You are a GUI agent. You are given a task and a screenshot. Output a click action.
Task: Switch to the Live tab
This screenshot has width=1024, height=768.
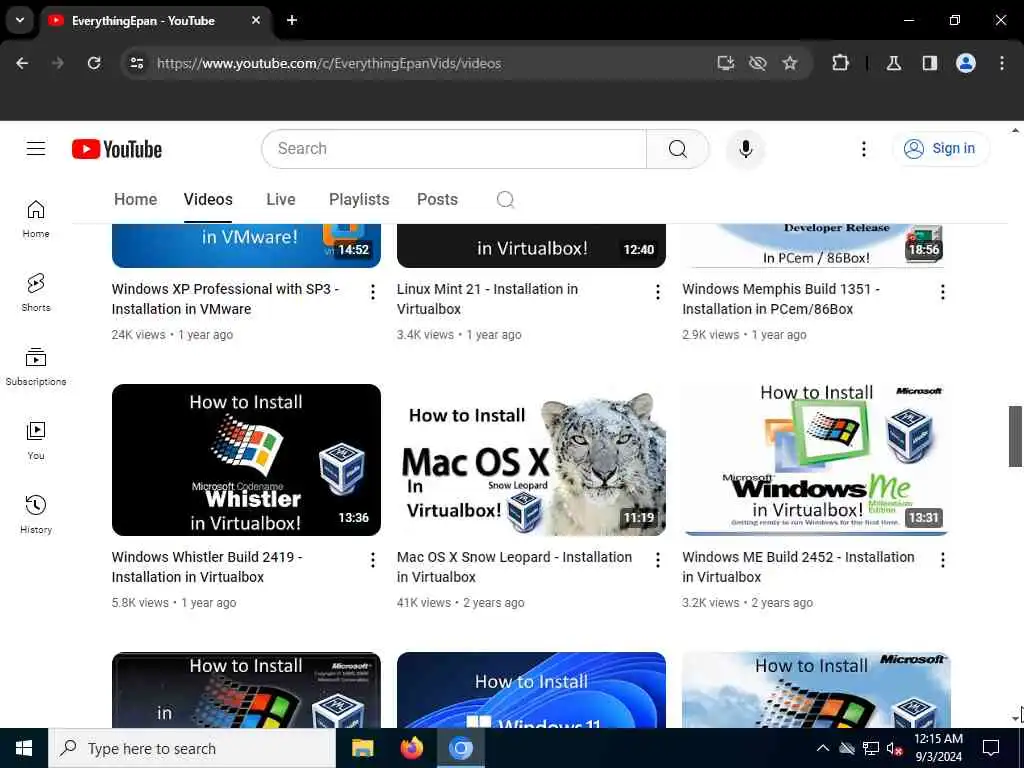click(281, 199)
